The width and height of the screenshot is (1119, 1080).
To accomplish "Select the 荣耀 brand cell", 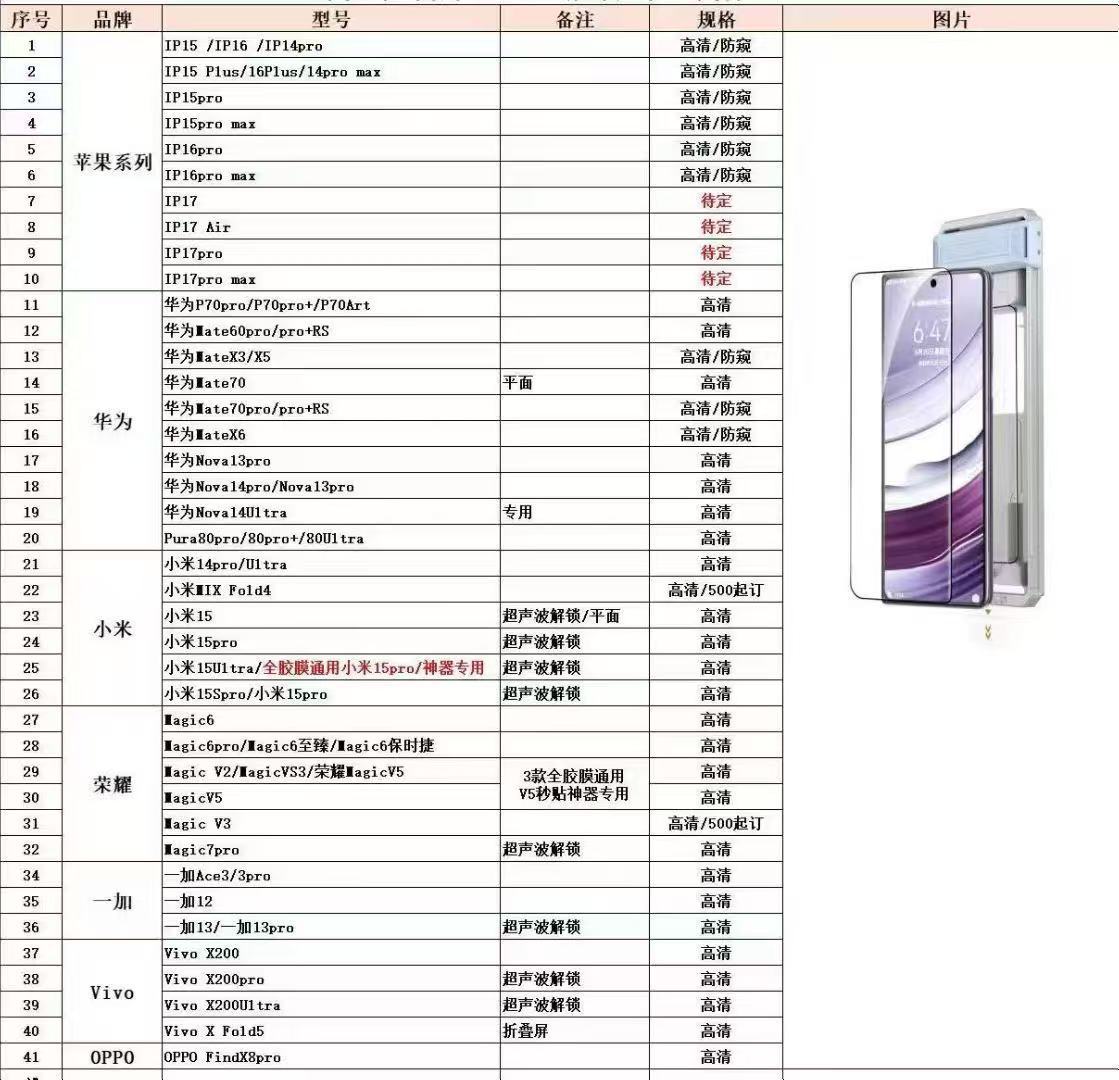I will (x=112, y=784).
